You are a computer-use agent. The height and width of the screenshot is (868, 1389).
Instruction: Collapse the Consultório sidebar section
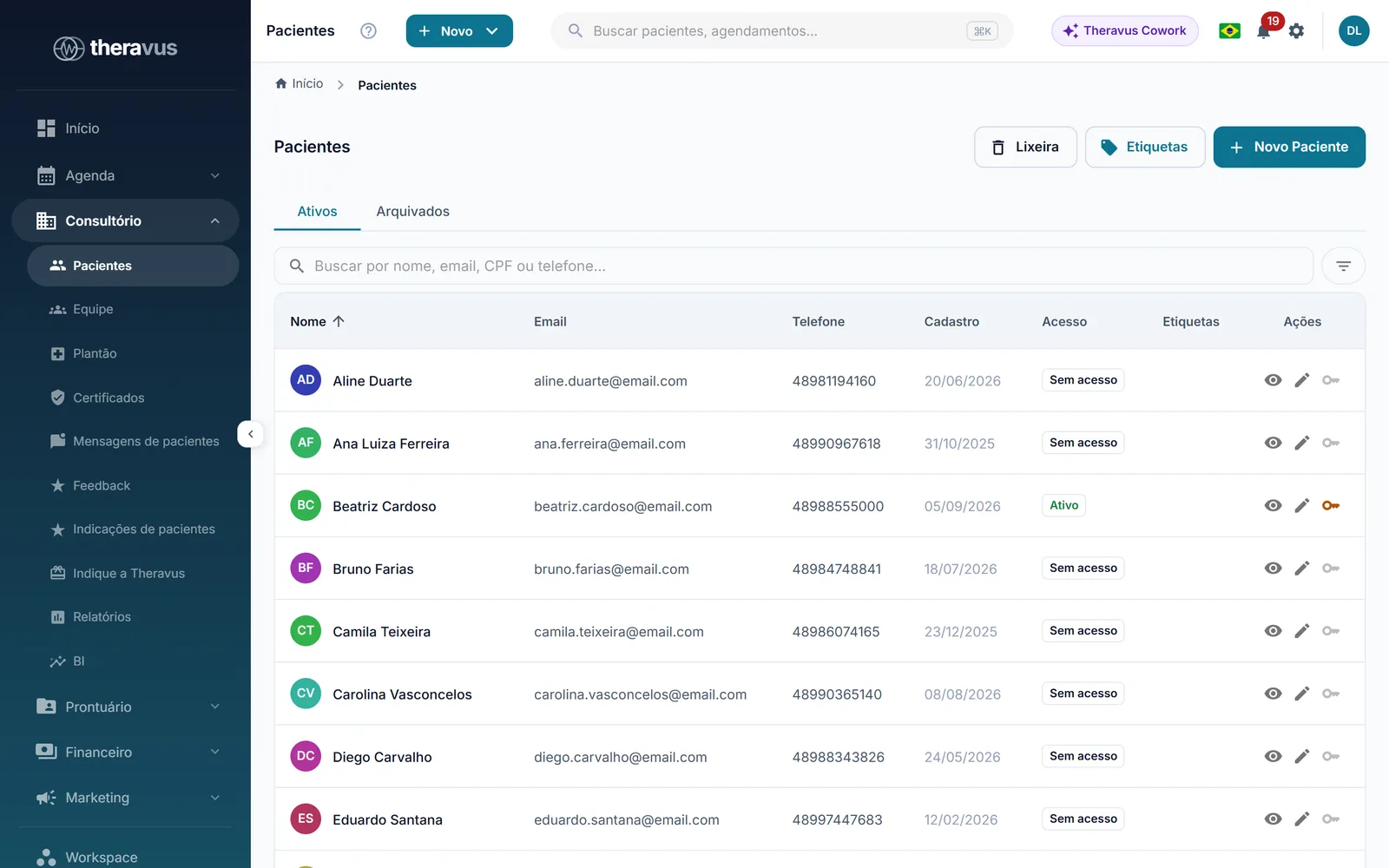pos(126,220)
